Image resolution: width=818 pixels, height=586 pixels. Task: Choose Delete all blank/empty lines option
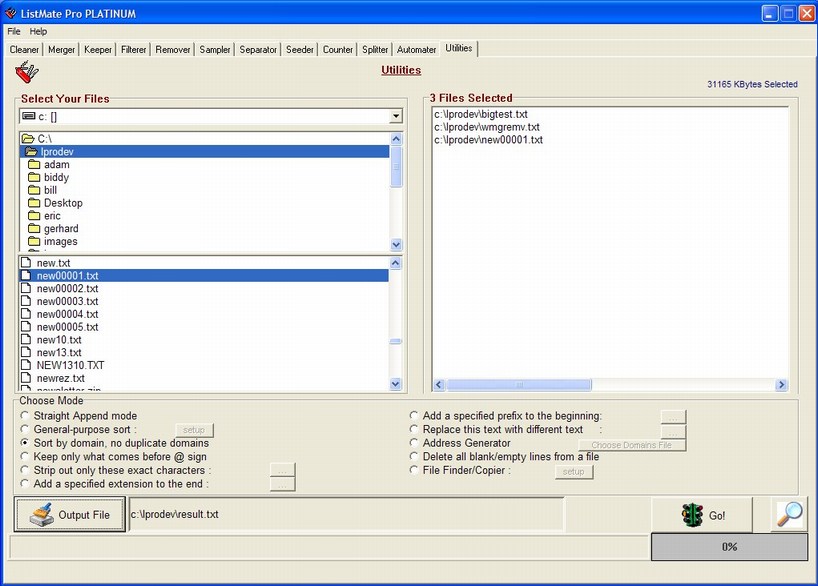pos(415,457)
